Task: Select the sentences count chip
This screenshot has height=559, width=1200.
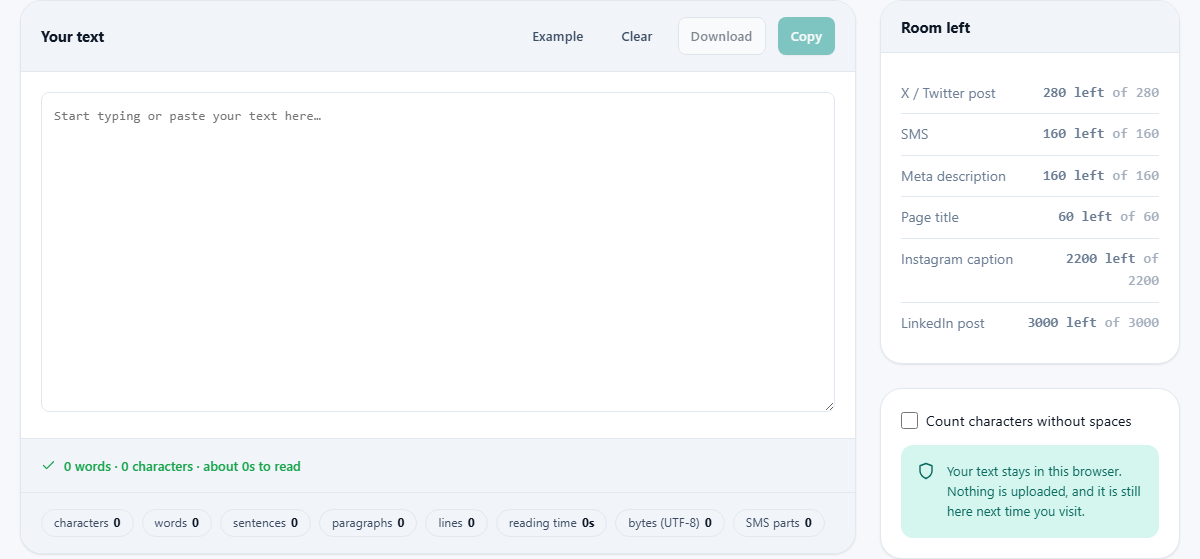Action: point(265,523)
